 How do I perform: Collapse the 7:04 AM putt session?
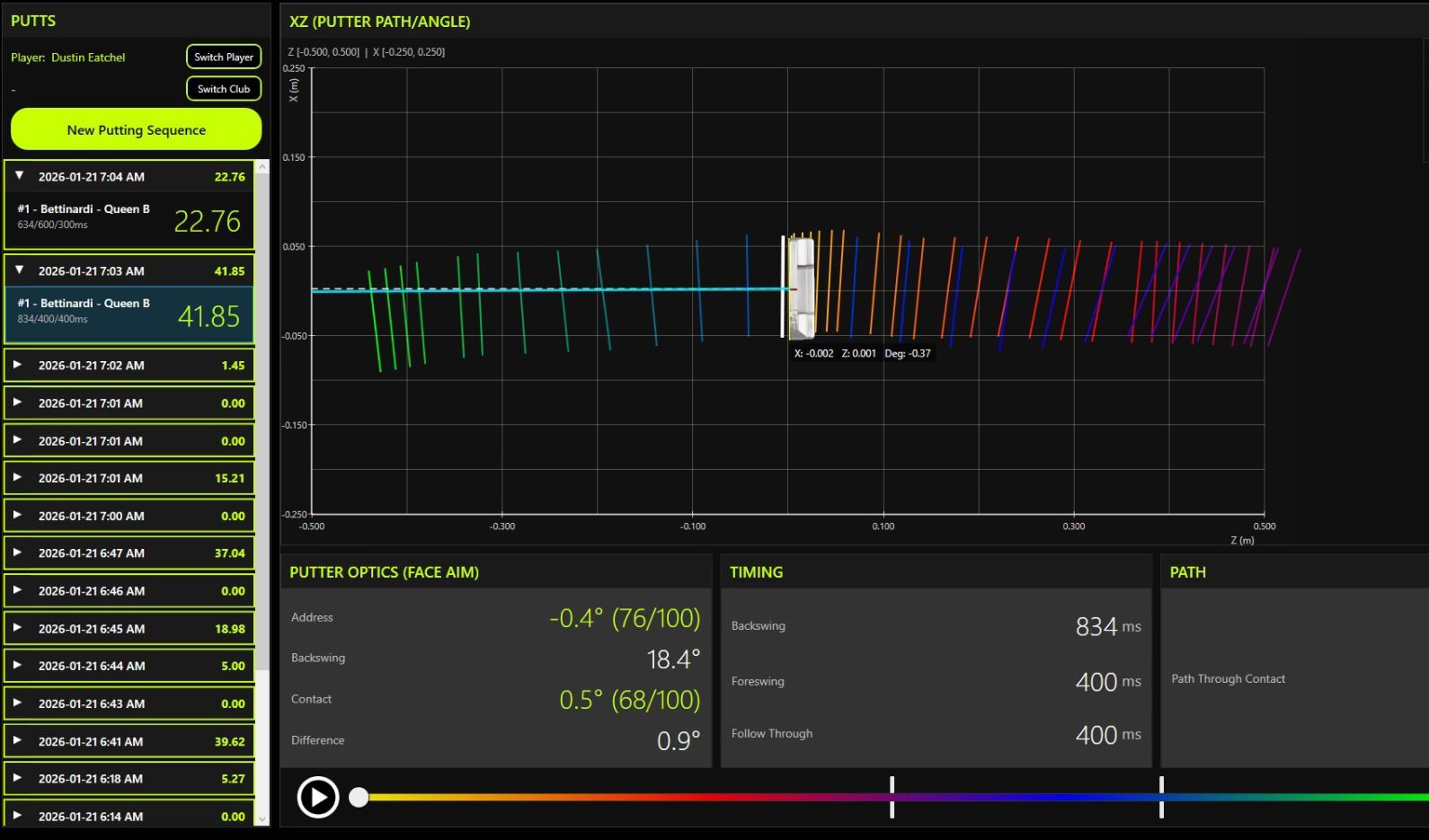[x=19, y=176]
